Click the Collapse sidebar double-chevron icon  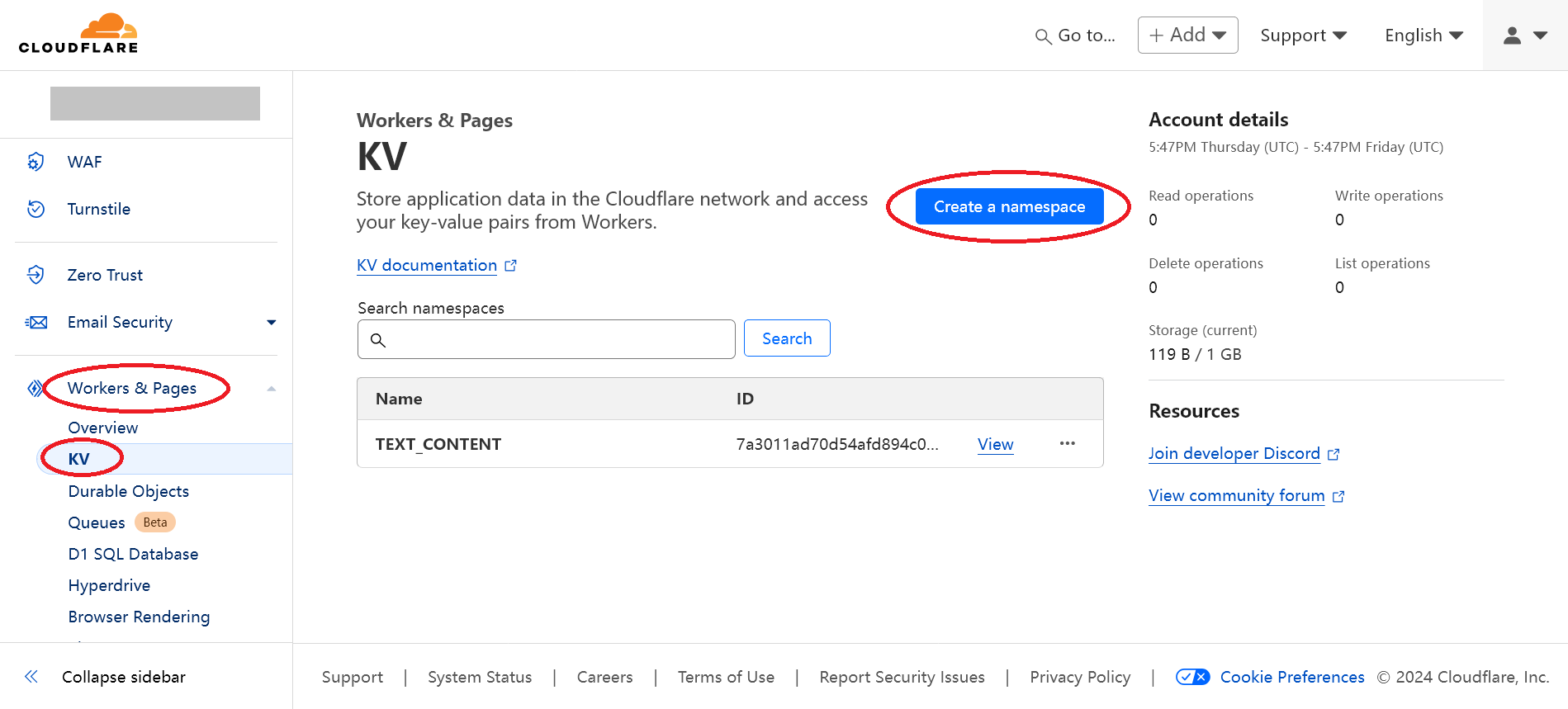[x=31, y=677]
